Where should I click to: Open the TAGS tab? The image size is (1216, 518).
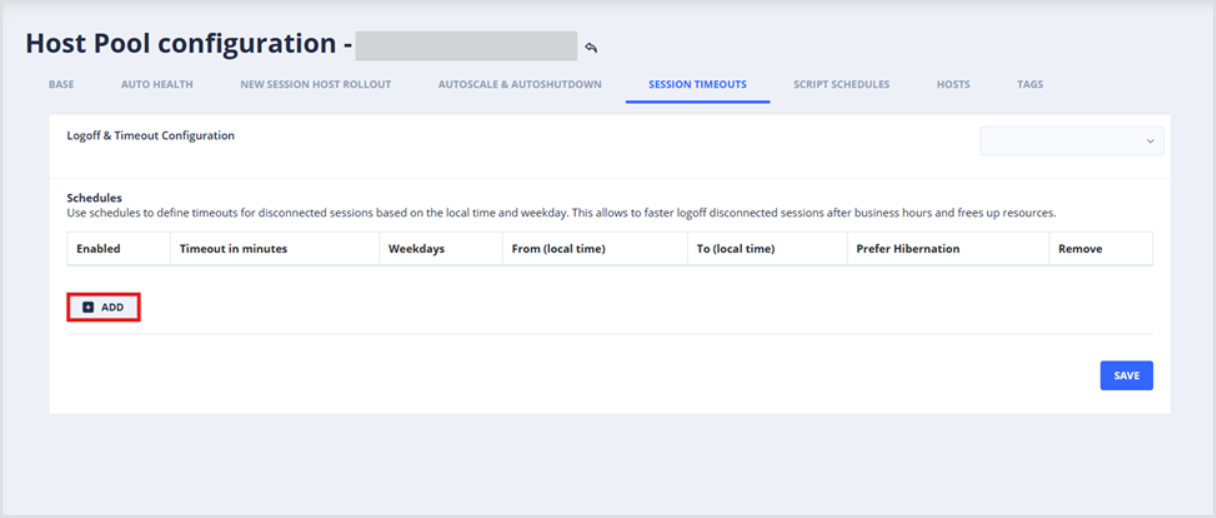[x=1030, y=85]
